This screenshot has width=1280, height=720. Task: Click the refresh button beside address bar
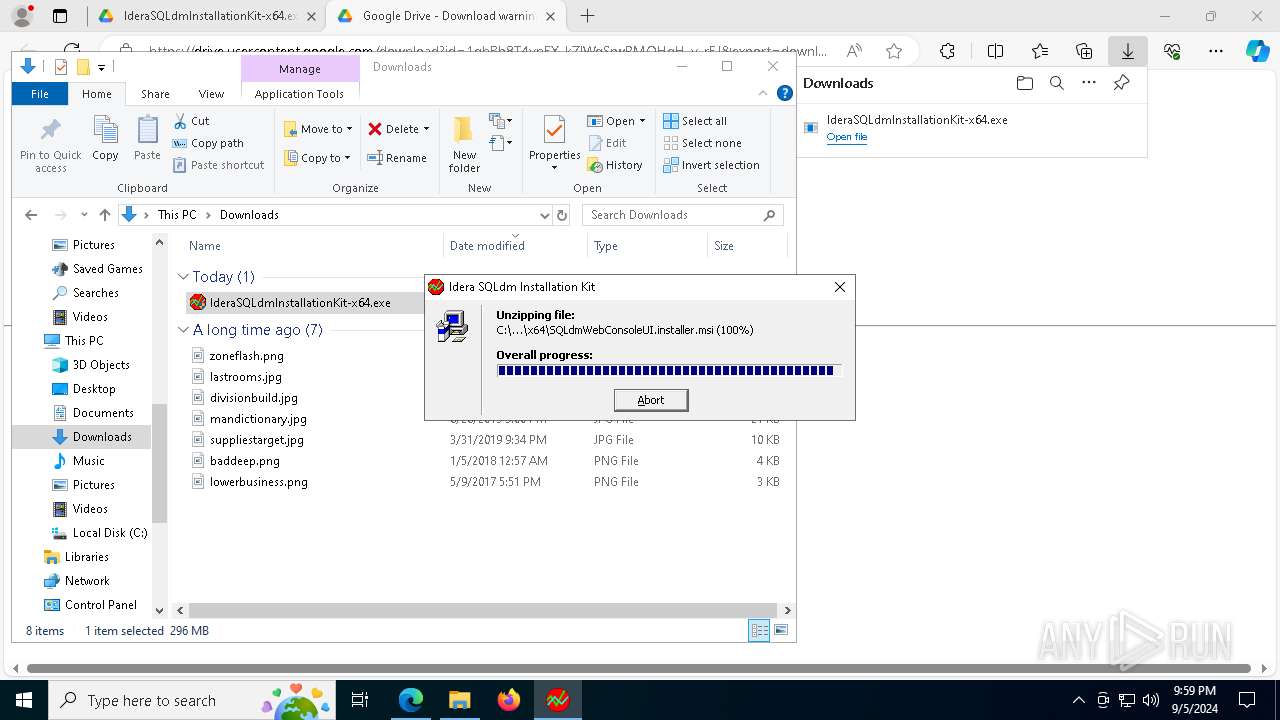point(562,215)
